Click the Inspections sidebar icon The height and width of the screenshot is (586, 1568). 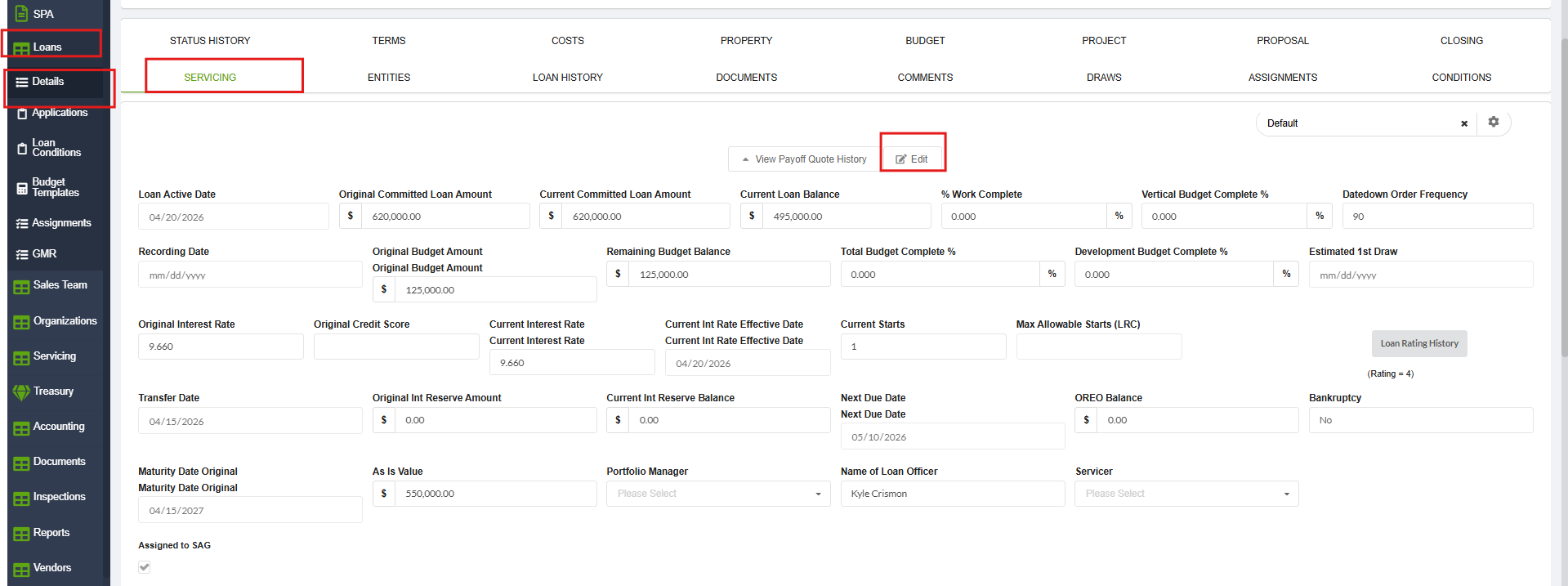coord(22,498)
